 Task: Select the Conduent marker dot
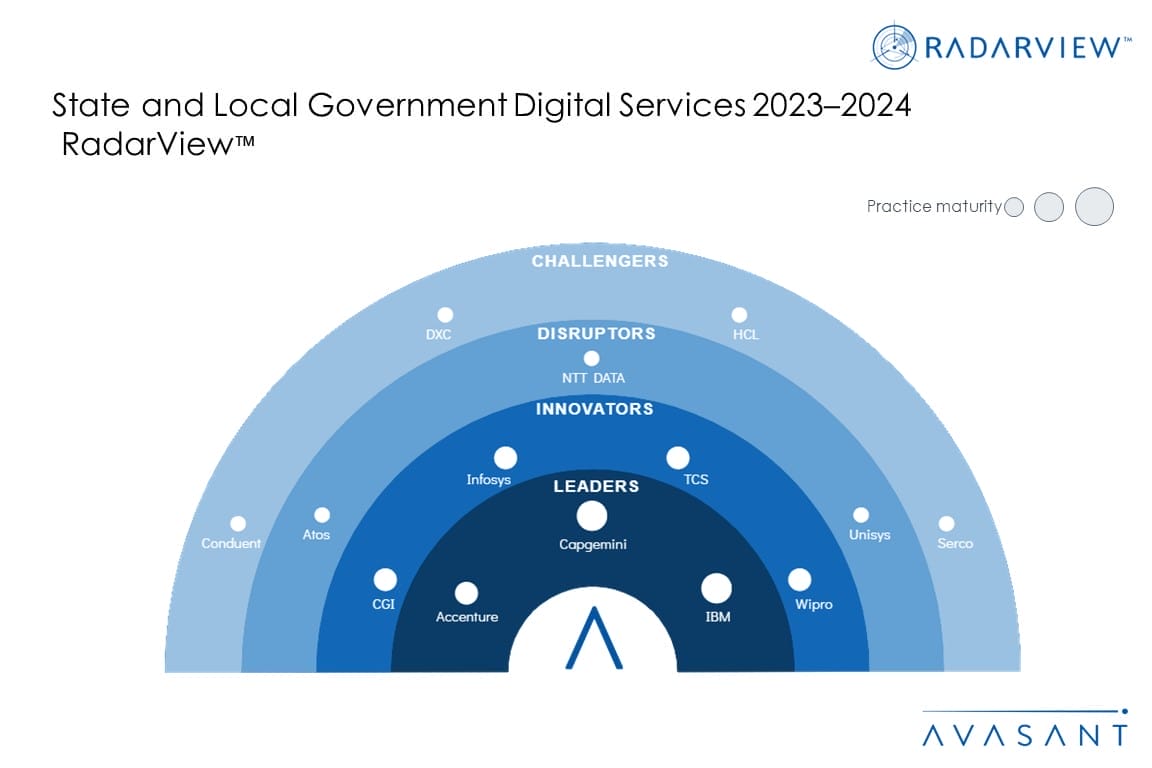tap(238, 523)
